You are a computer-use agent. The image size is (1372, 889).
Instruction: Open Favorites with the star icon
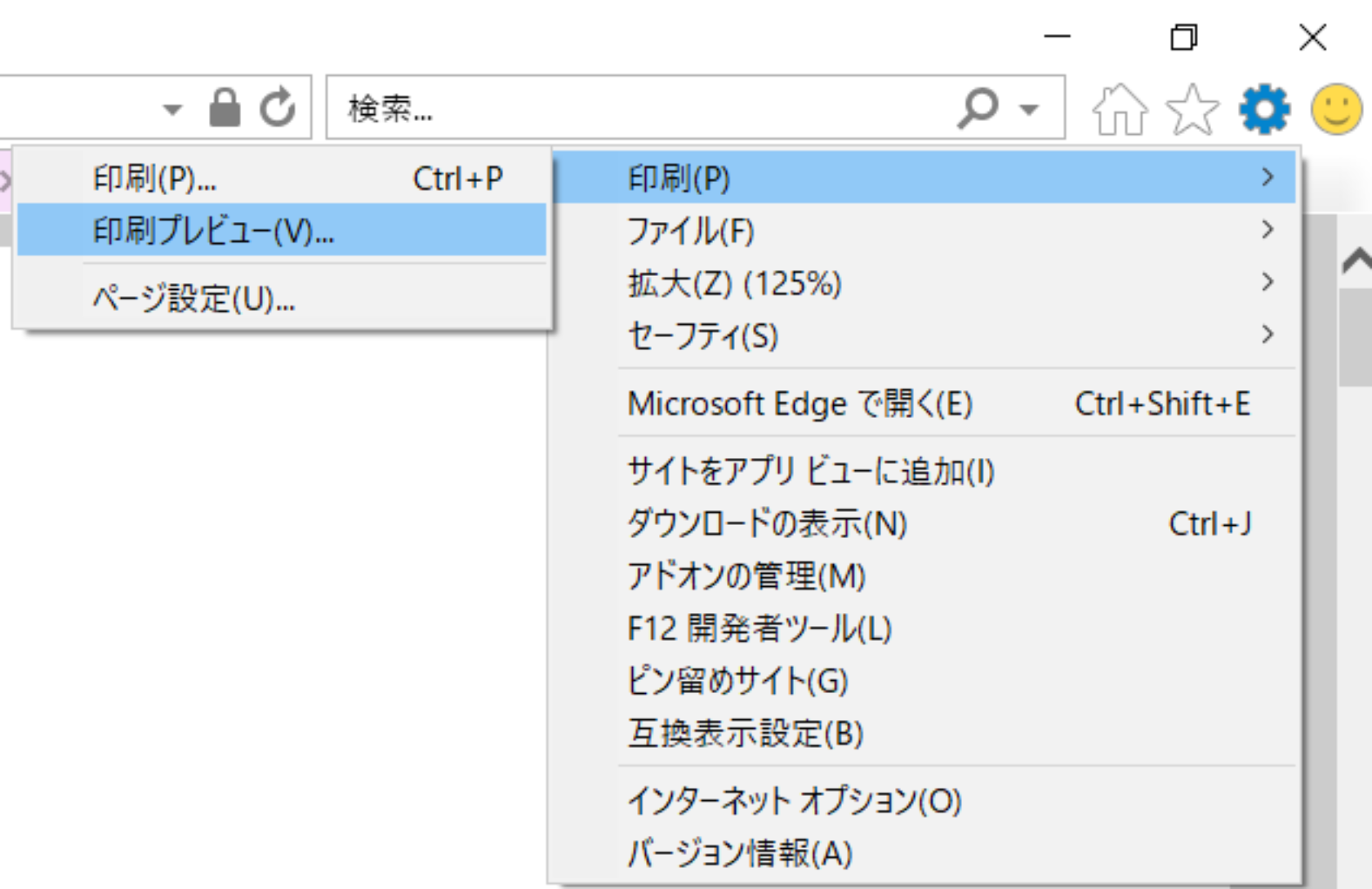[1192, 109]
